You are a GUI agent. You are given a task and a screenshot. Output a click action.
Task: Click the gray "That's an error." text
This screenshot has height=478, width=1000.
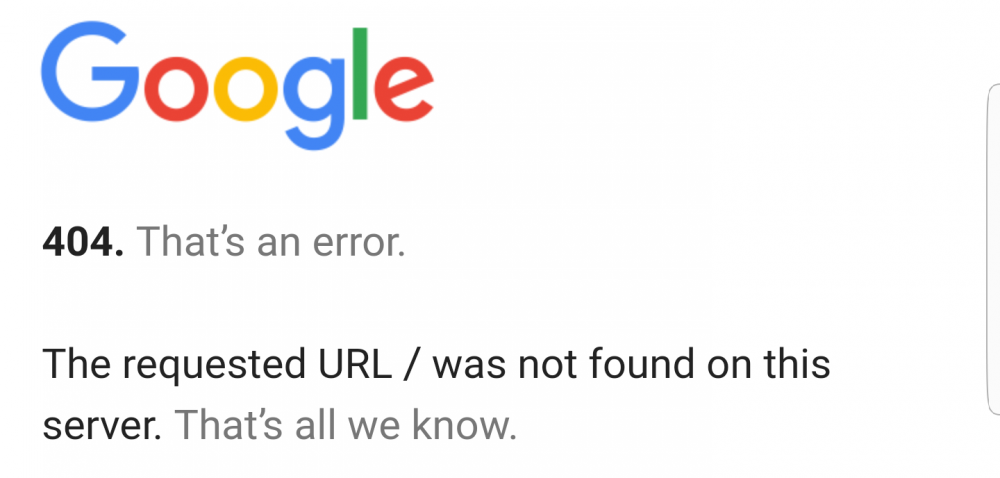tap(272, 243)
